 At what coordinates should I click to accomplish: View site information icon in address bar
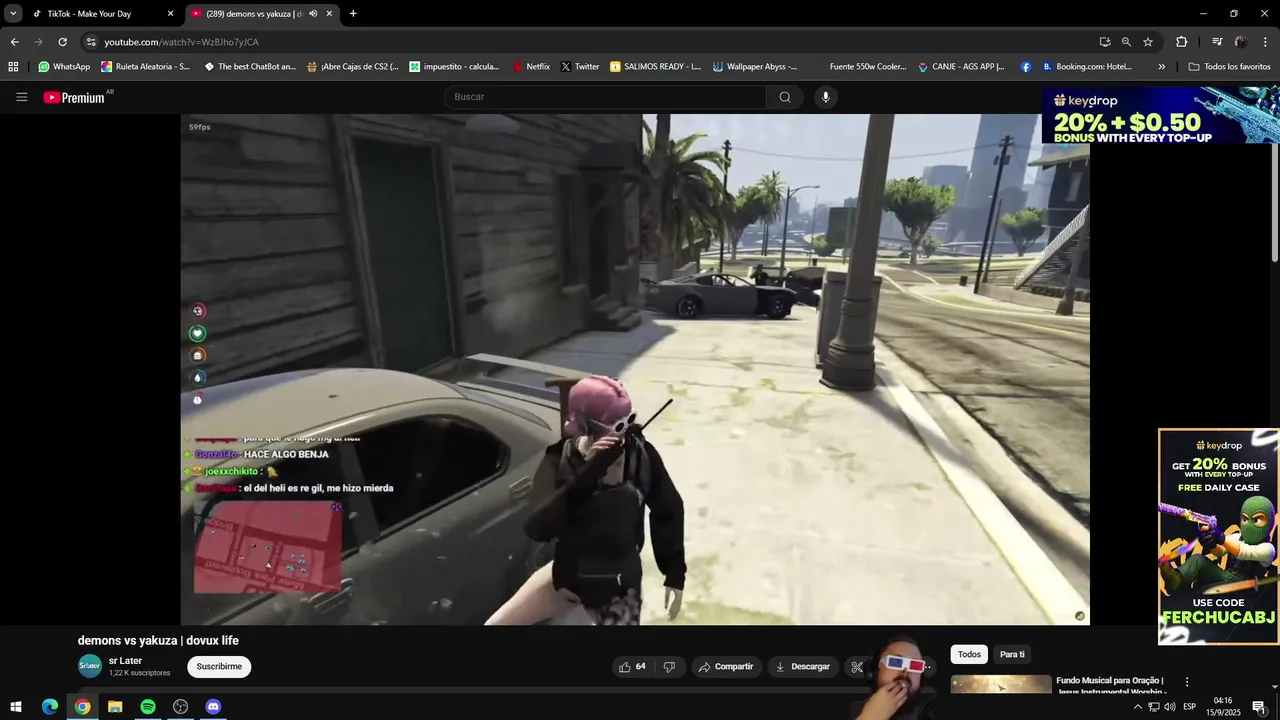click(x=91, y=42)
